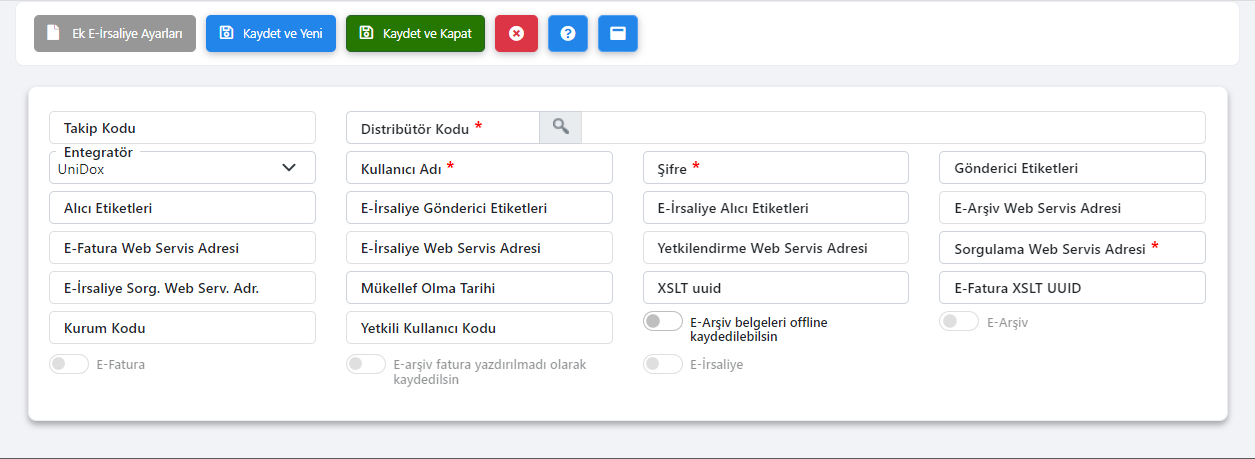The width and height of the screenshot is (1255, 459).
Task: Click the Mükellef Olma Tarihi field
Action: coord(479,288)
